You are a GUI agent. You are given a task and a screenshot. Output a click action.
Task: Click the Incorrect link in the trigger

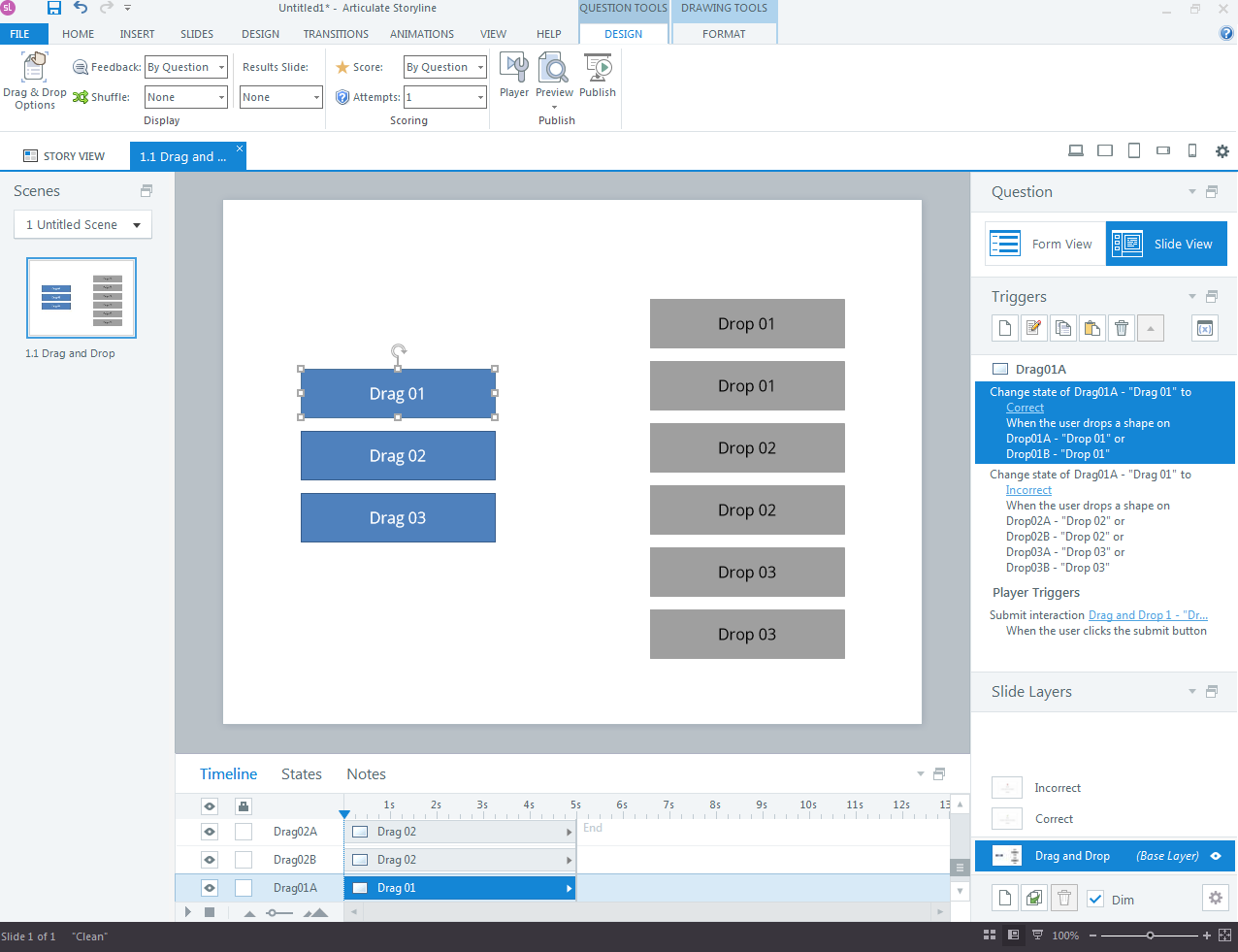click(x=1028, y=491)
